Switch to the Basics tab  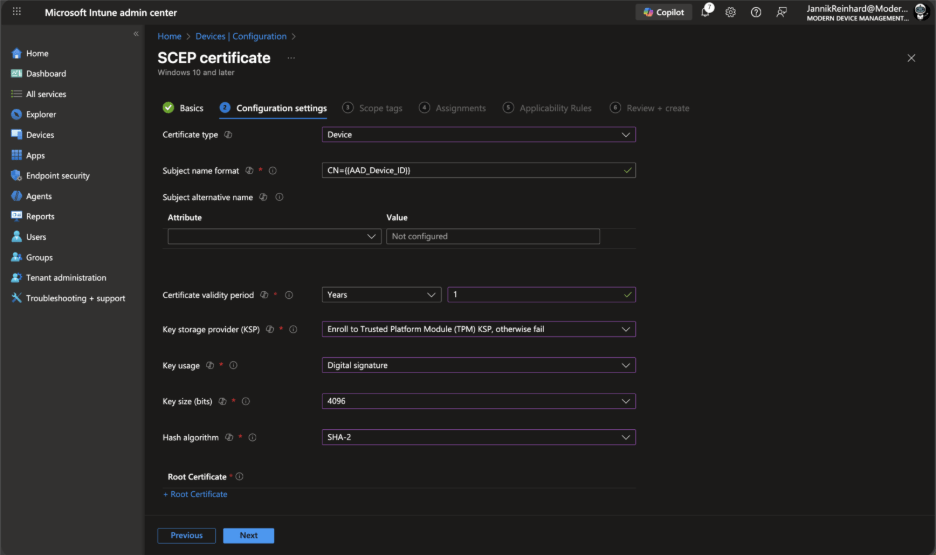183,108
